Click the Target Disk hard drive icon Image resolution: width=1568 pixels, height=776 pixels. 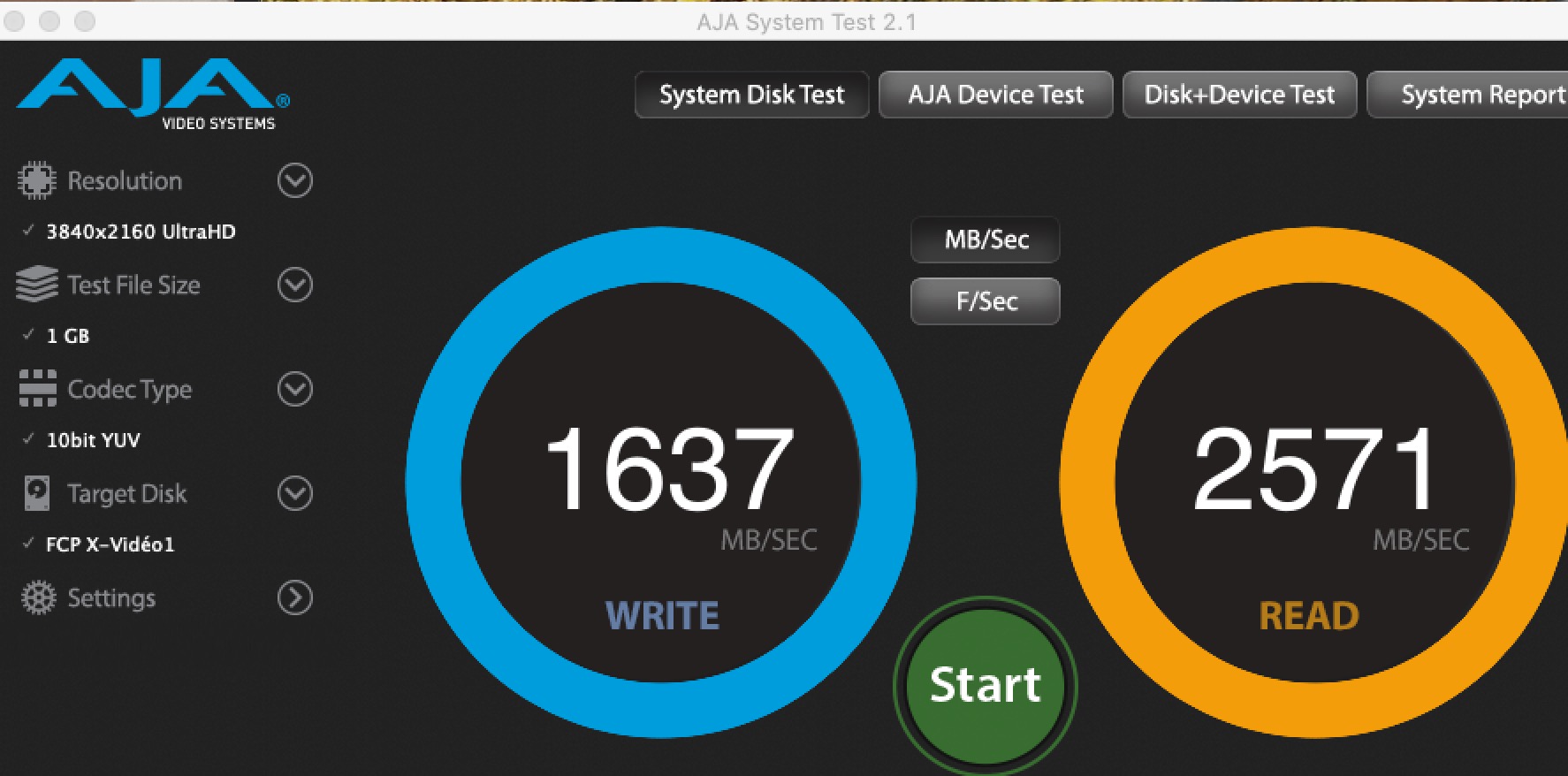37,493
